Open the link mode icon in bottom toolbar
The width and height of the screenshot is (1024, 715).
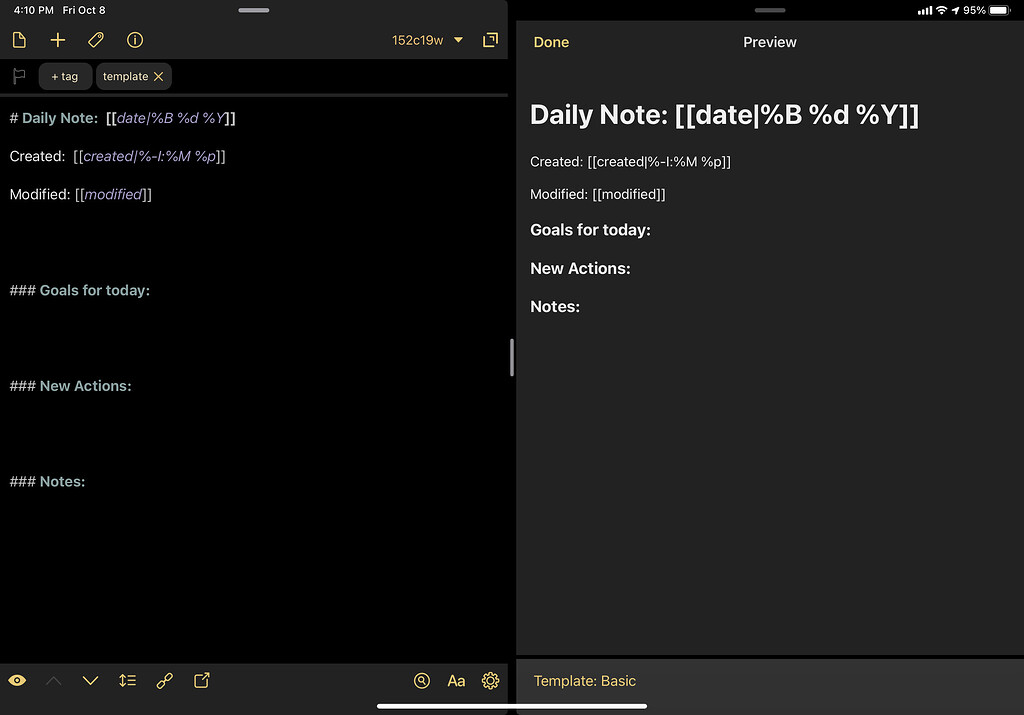[x=165, y=681]
